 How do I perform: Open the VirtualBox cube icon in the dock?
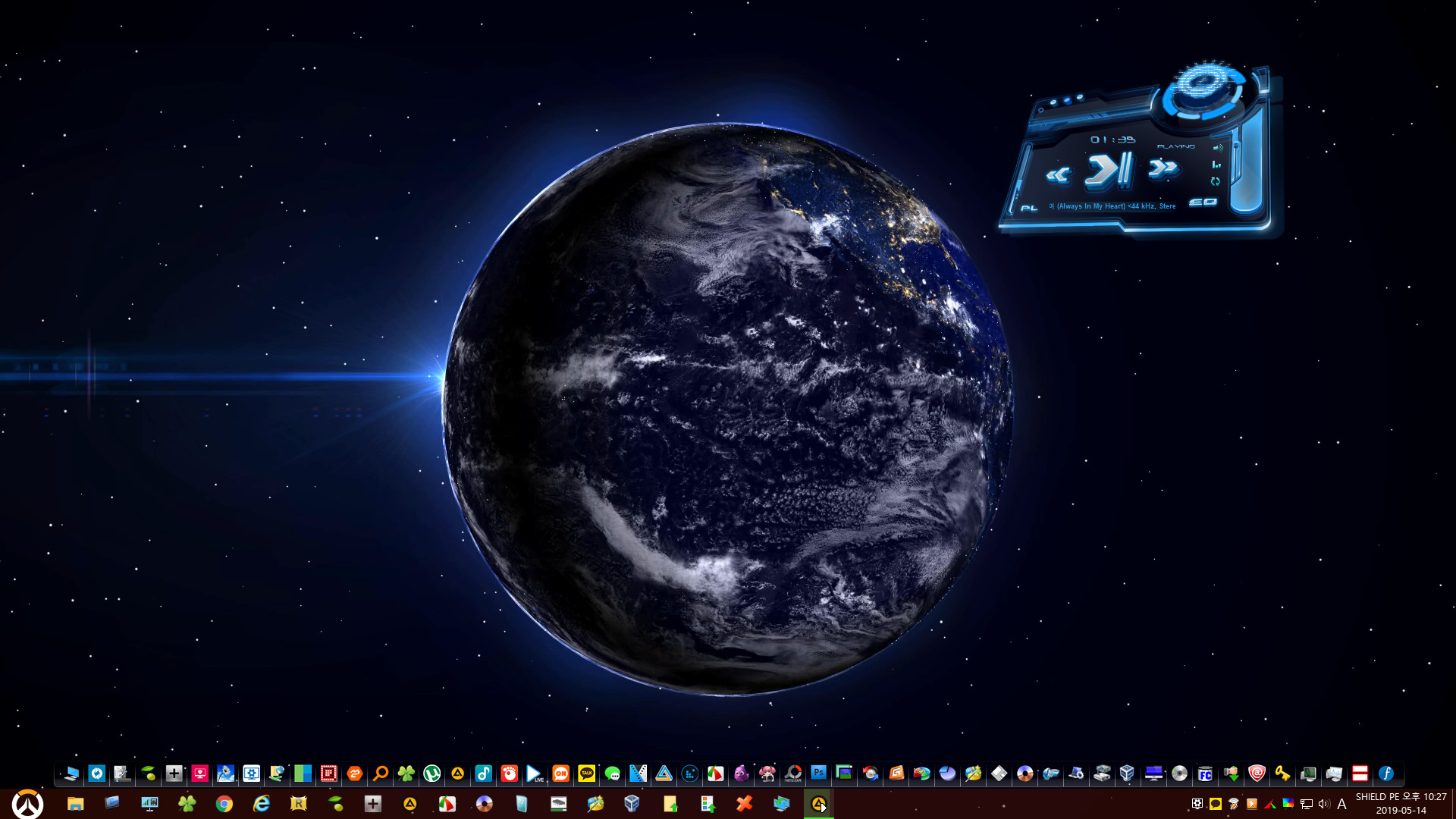coord(1128,773)
